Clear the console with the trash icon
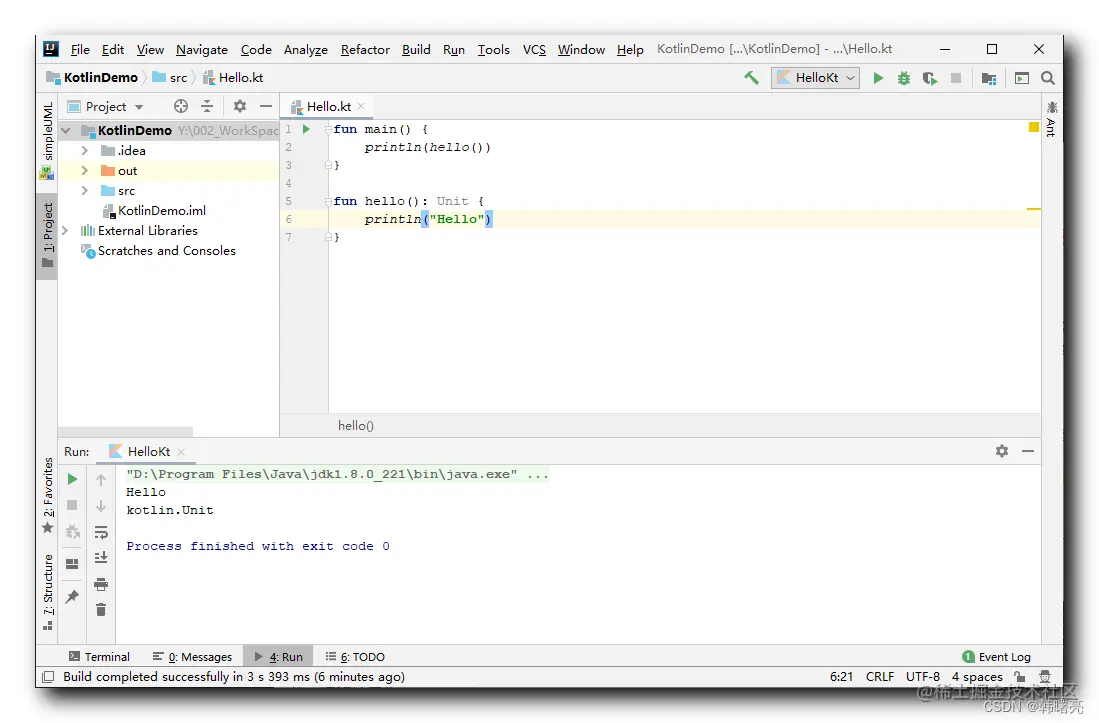 point(101,610)
